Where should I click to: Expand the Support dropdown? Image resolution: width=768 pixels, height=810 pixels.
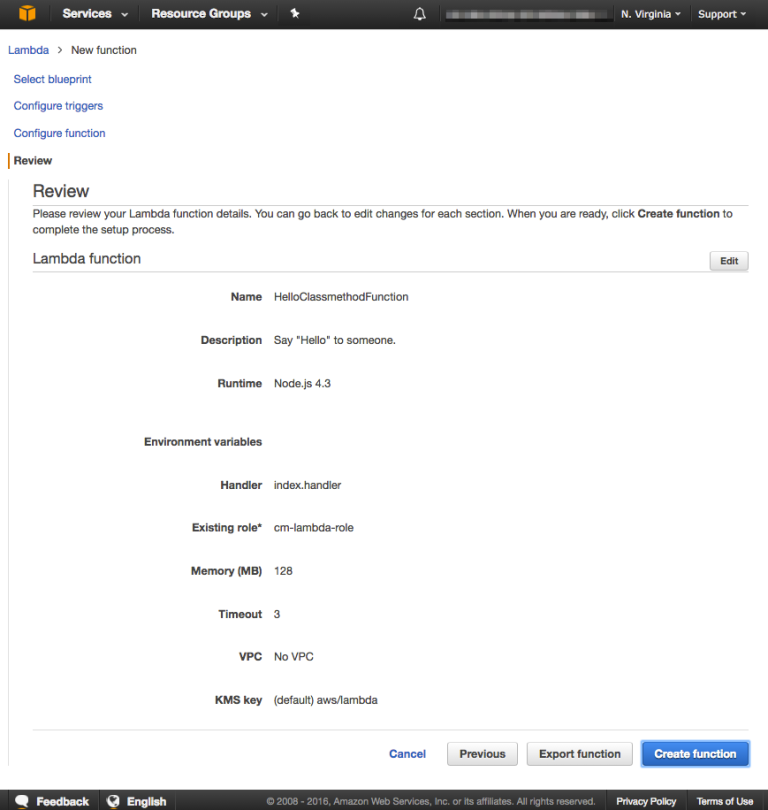pyautogui.click(x=722, y=14)
